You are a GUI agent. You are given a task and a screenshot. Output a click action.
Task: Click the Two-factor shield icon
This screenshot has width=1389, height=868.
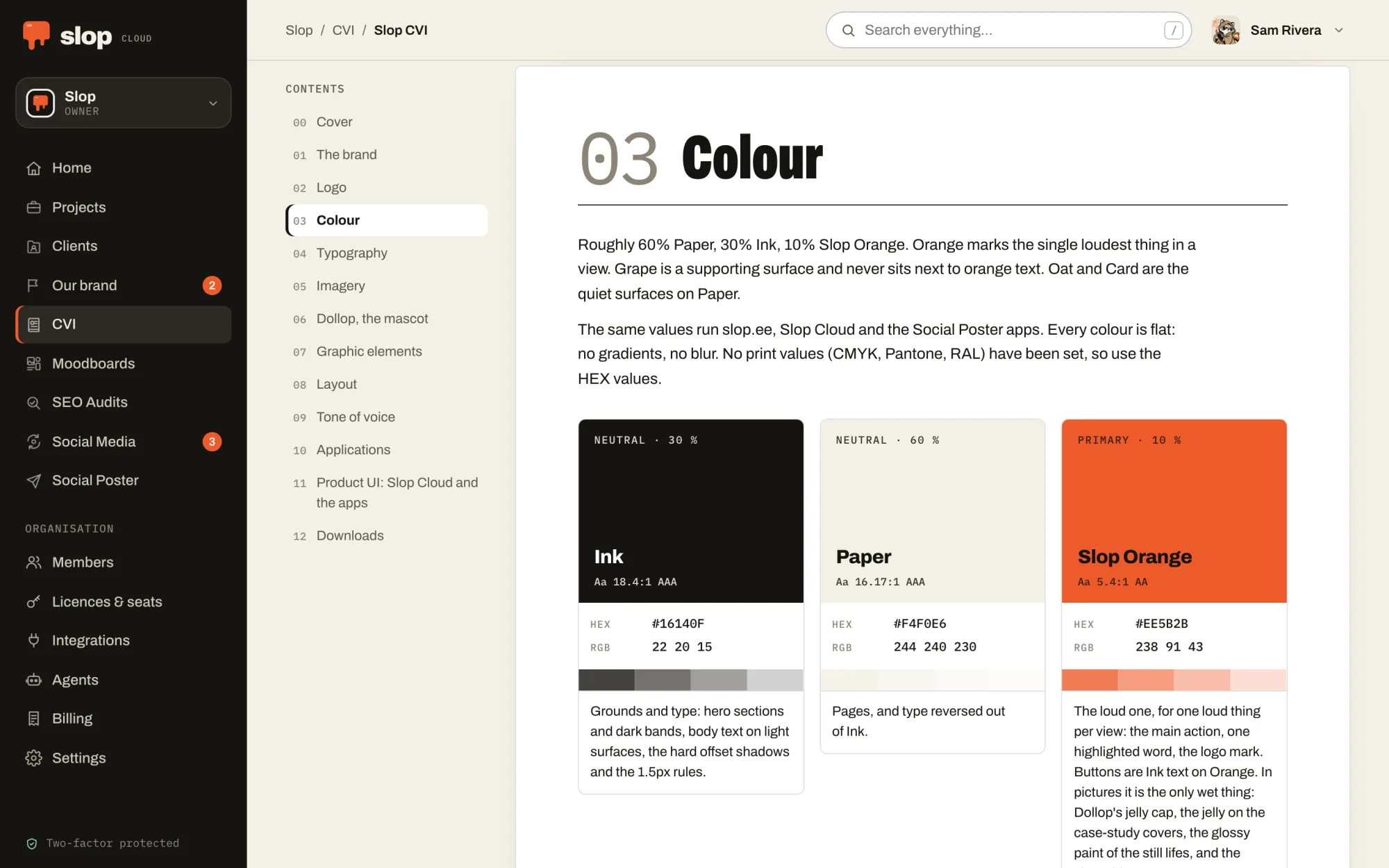click(31, 844)
